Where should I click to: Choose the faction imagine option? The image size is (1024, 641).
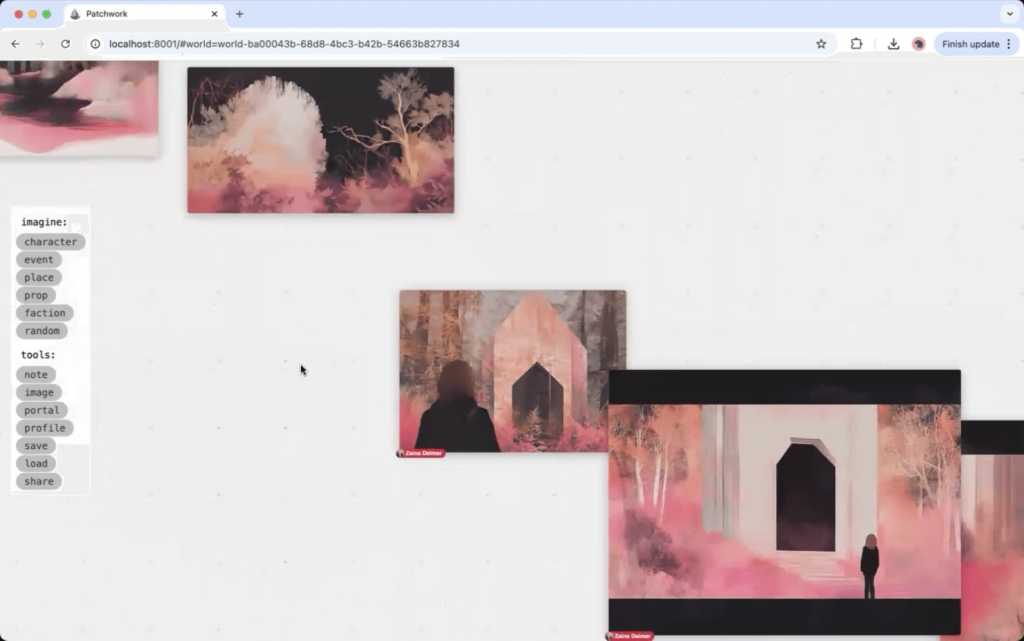[45, 313]
